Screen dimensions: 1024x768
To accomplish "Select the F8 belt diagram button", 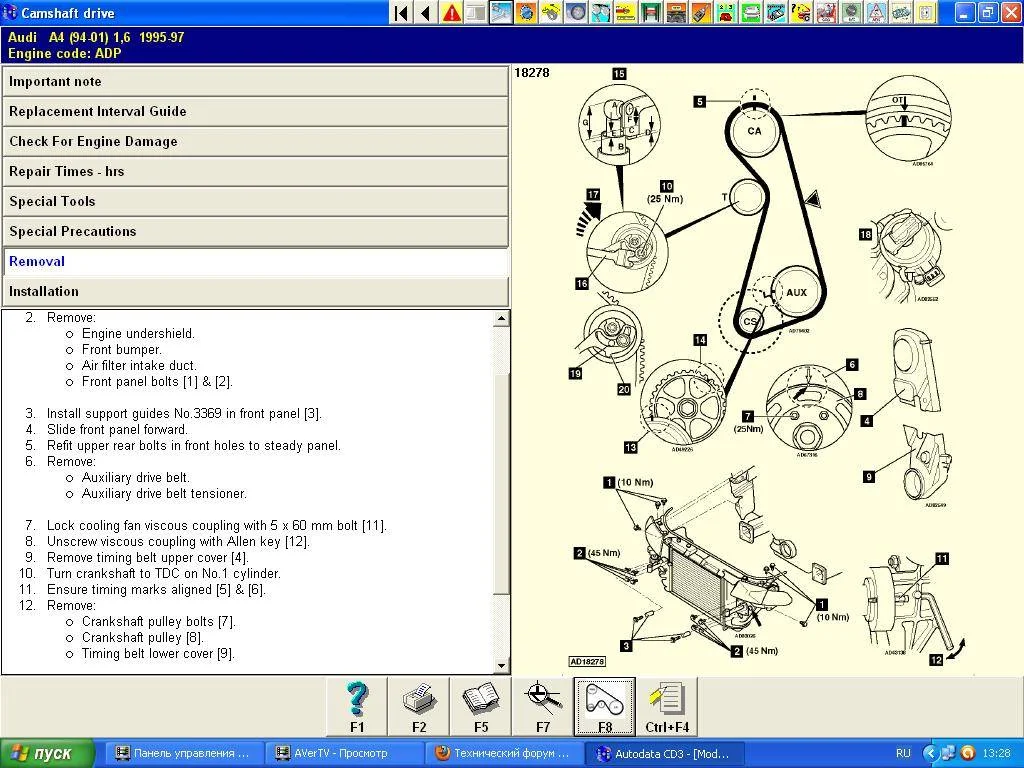I will [x=605, y=706].
